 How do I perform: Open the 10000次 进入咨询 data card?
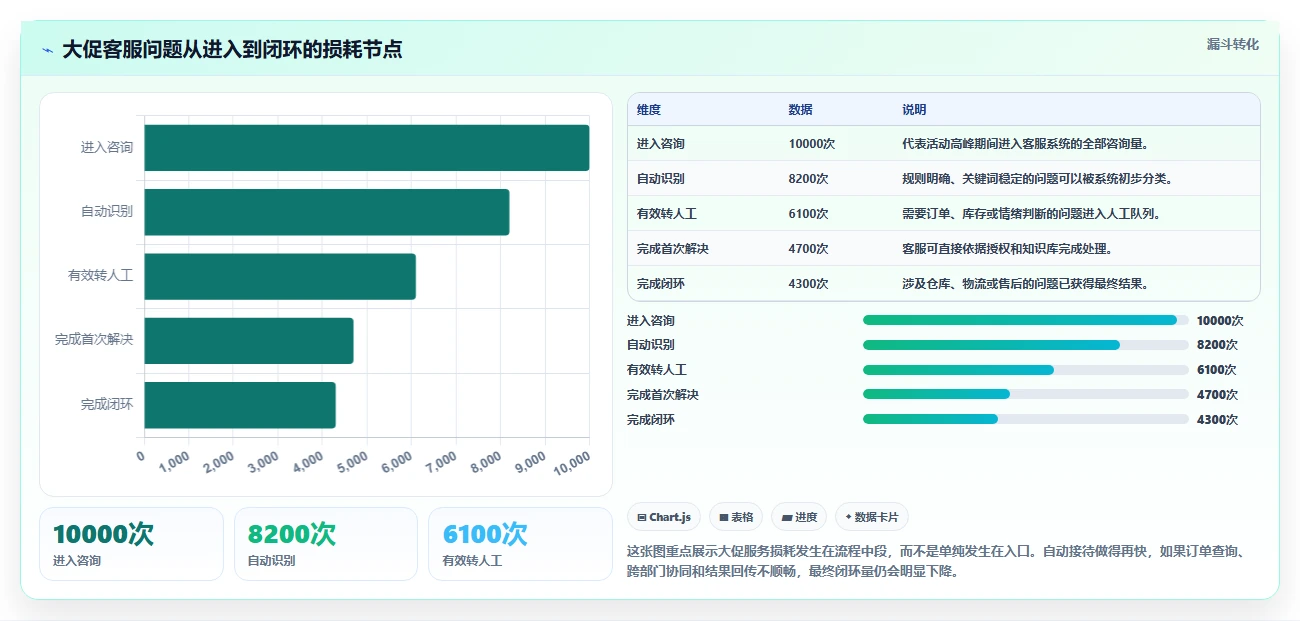point(131,544)
